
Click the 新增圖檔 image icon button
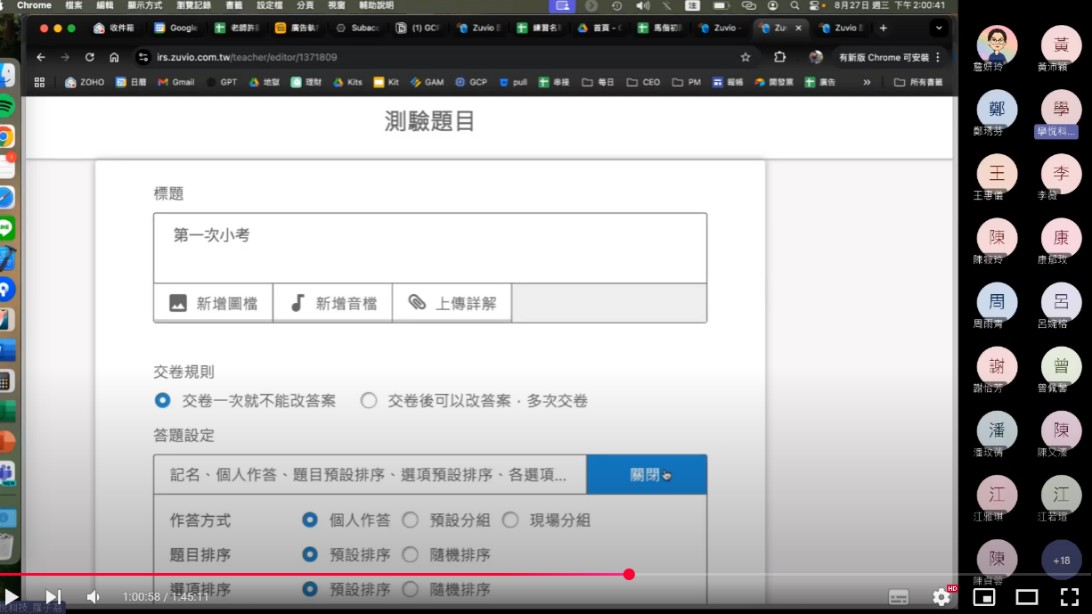(213, 303)
